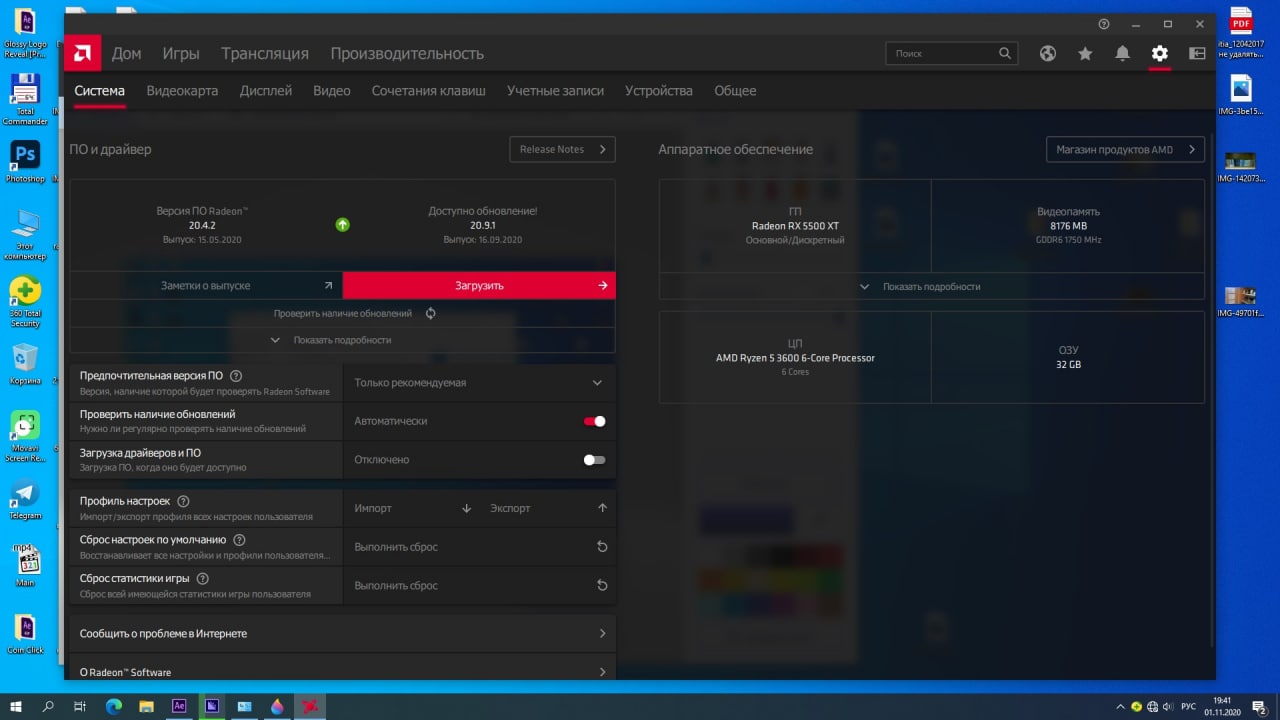1280x720 pixels.
Task: Open settings gear icon
Action: point(1160,54)
